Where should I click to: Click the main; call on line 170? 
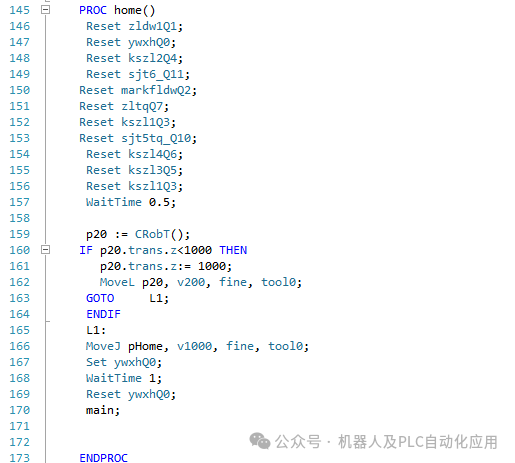pos(103,410)
